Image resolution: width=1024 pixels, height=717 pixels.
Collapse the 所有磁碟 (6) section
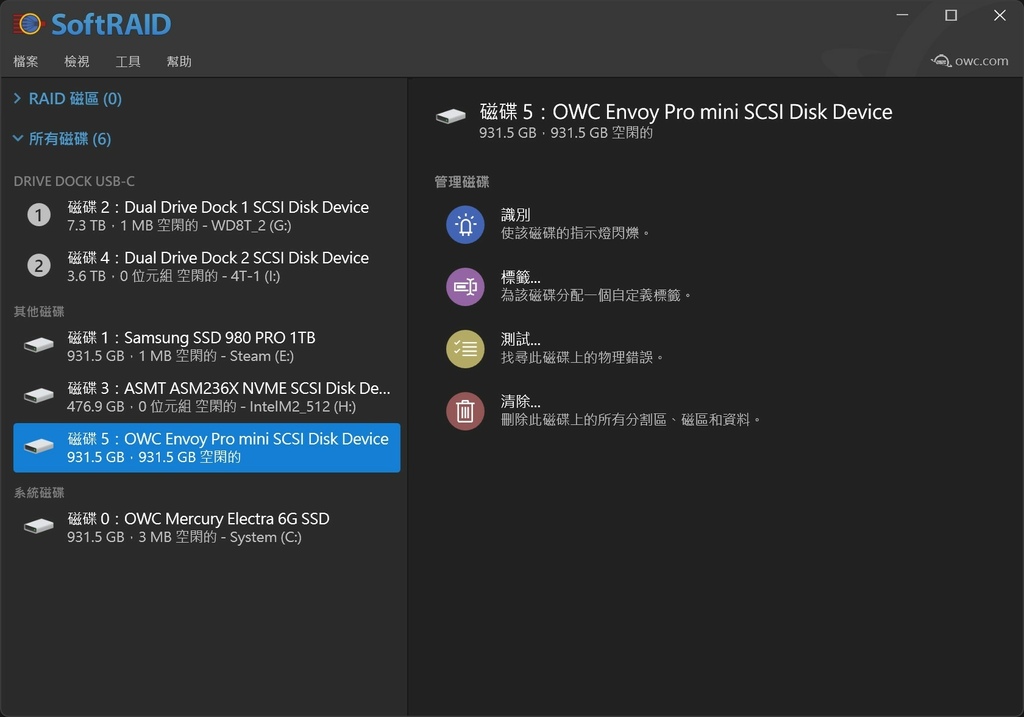click(x=62, y=138)
